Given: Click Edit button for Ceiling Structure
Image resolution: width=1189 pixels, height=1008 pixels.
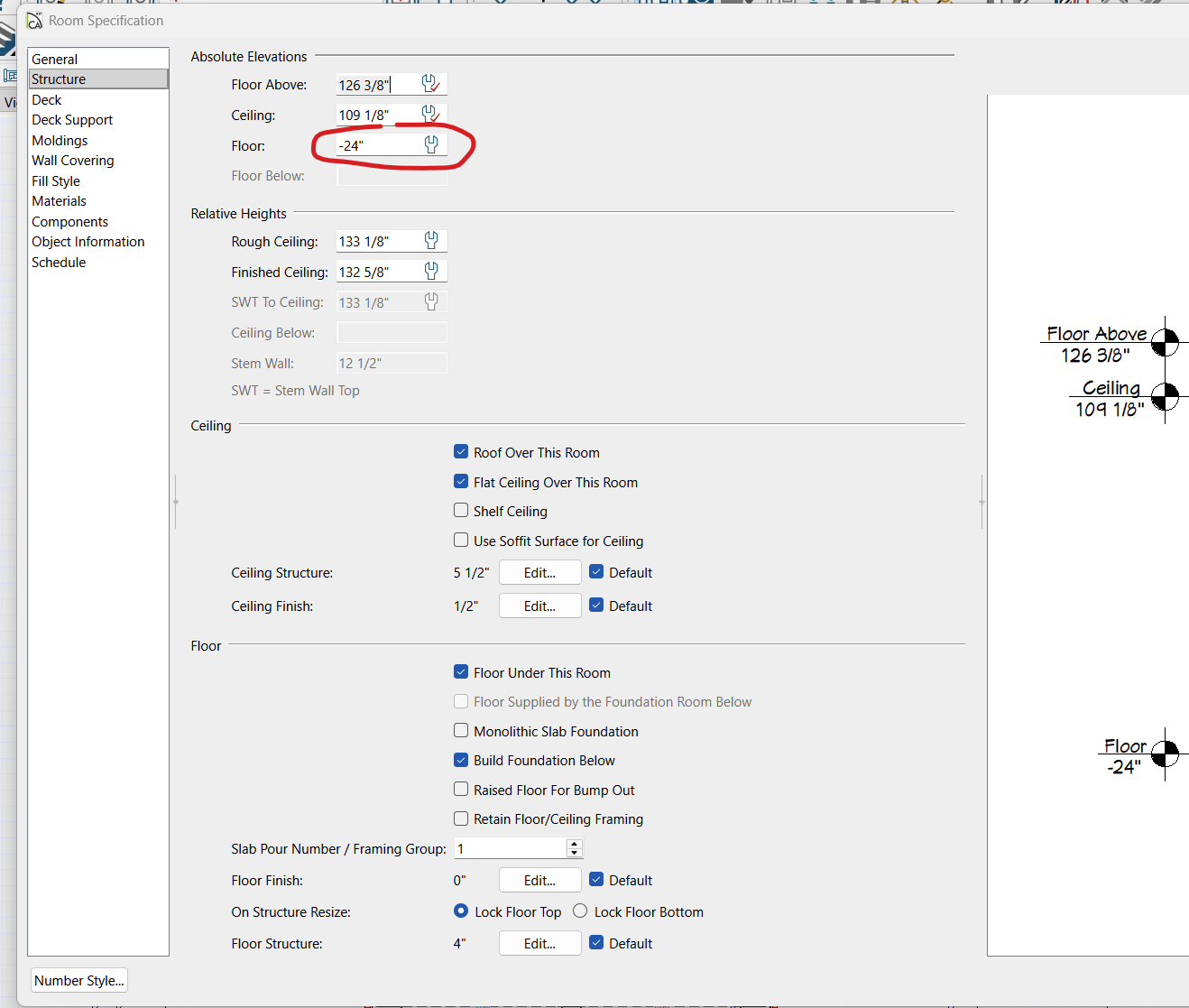Looking at the screenshot, I should coord(539,572).
